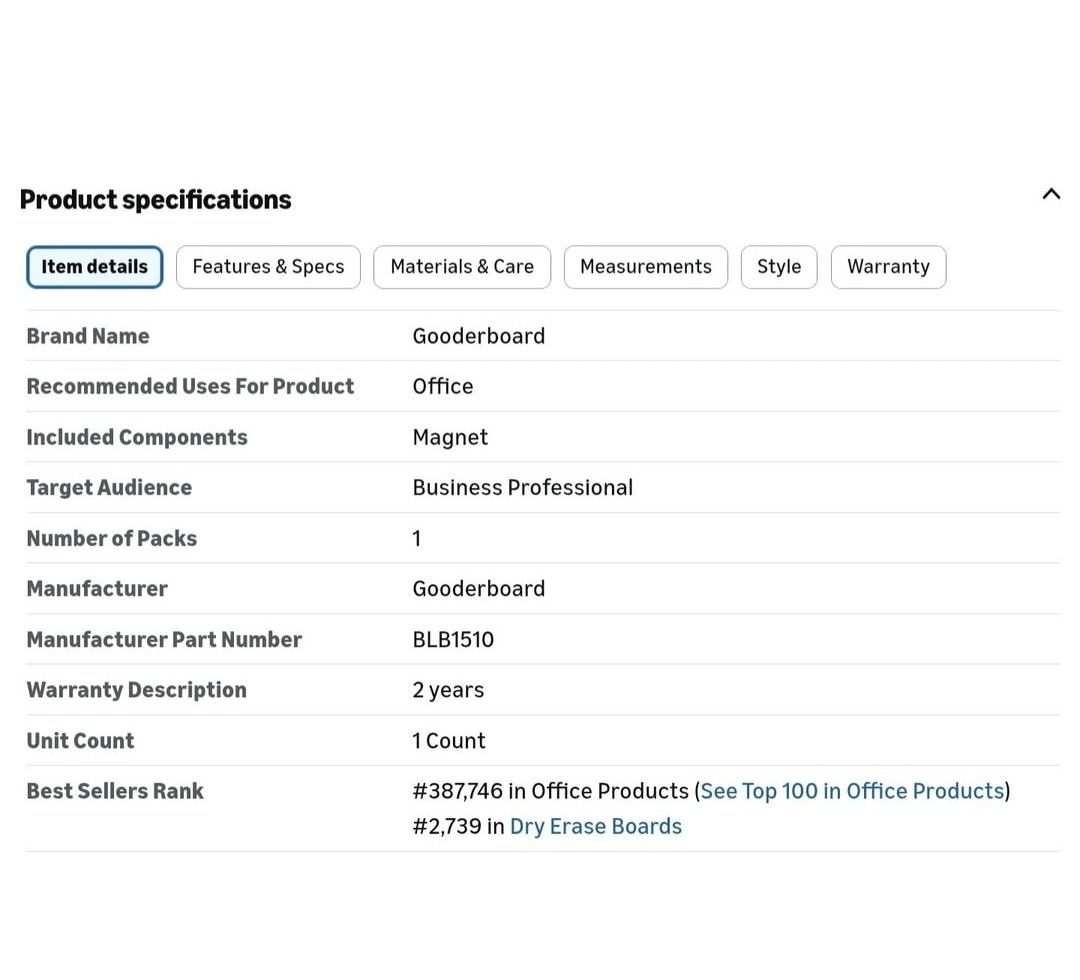Select the Item details tab
The width and height of the screenshot is (1080, 980).
click(94, 267)
